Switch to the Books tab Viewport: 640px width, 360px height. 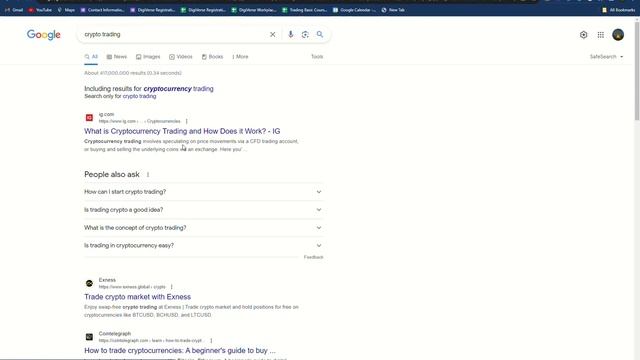[212, 57]
